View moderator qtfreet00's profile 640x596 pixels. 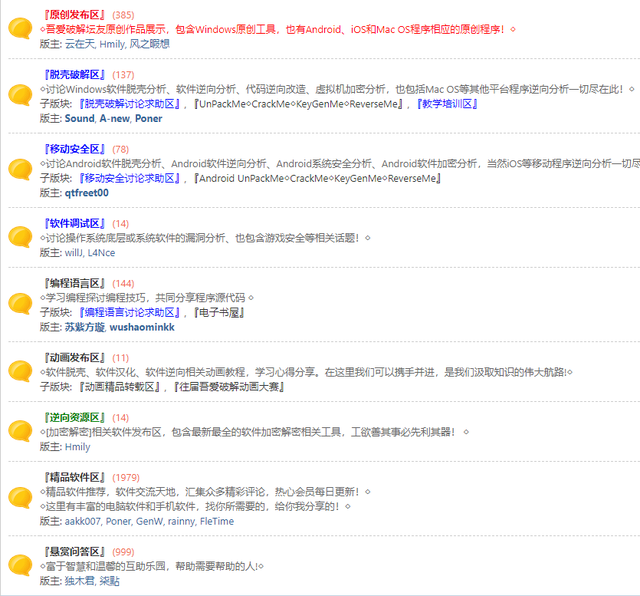pos(87,193)
